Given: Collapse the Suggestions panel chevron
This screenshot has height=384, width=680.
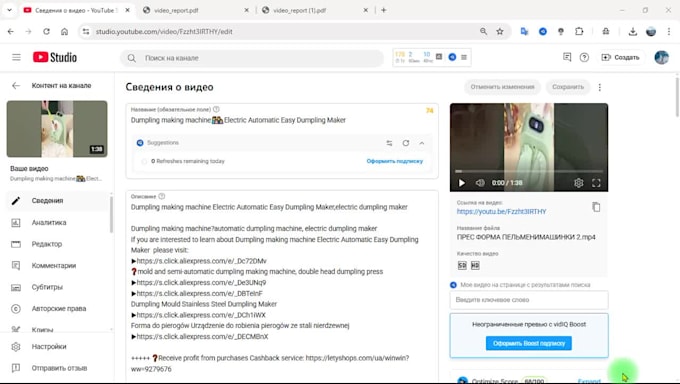Looking at the screenshot, I should [x=422, y=143].
